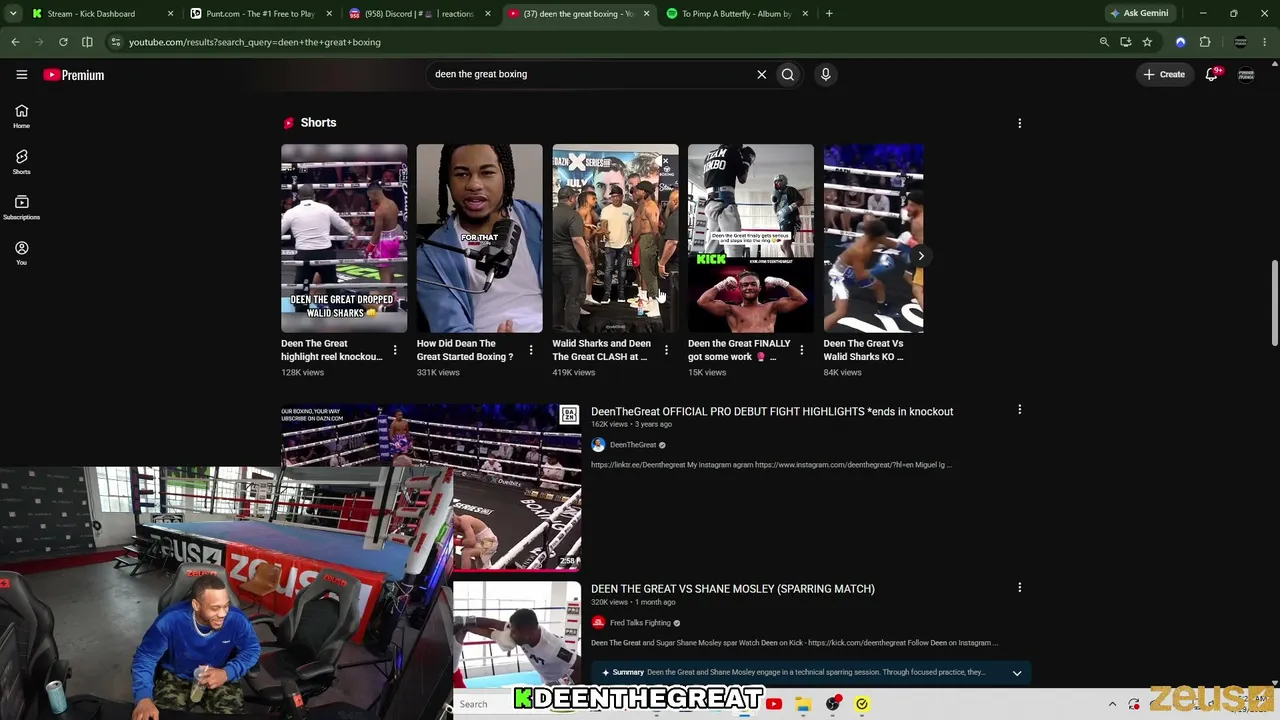Open browser extensions puzzle icon

coord(1205,42)
